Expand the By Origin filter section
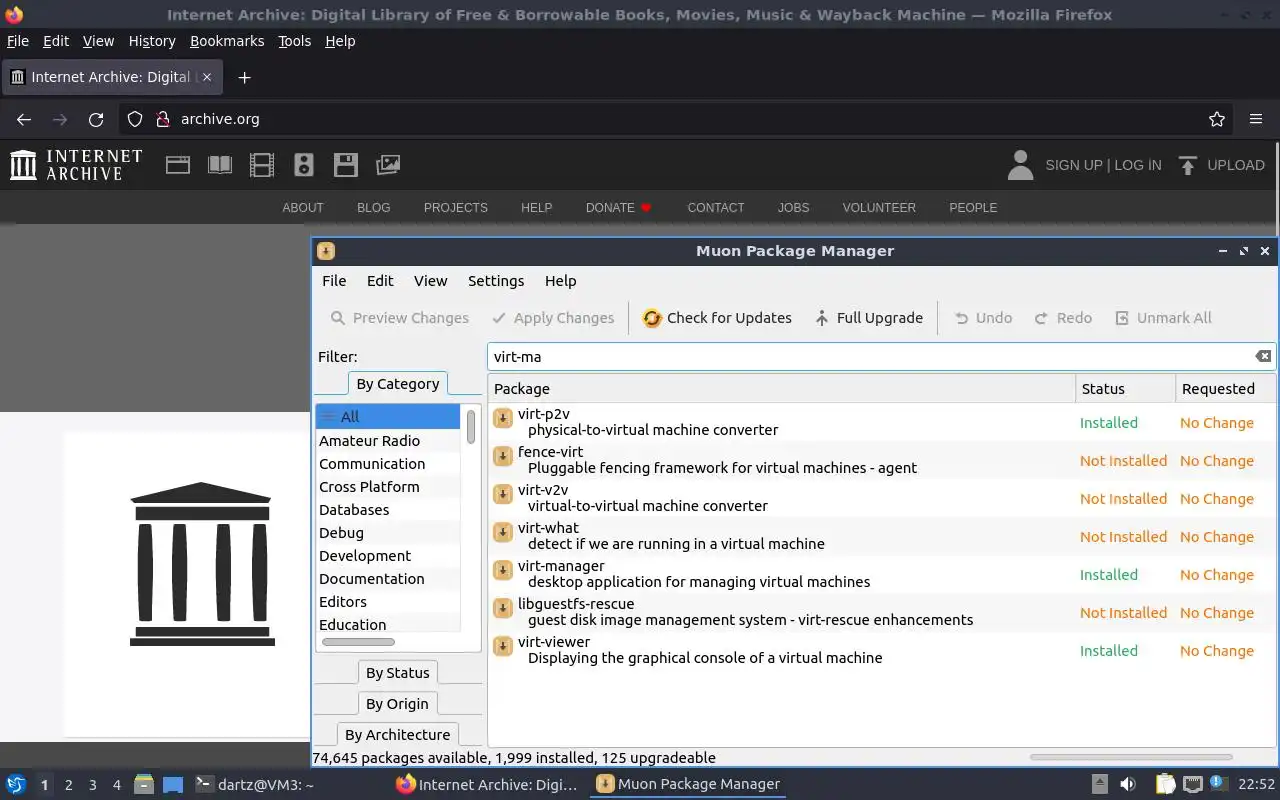 (x=397, y=704)
